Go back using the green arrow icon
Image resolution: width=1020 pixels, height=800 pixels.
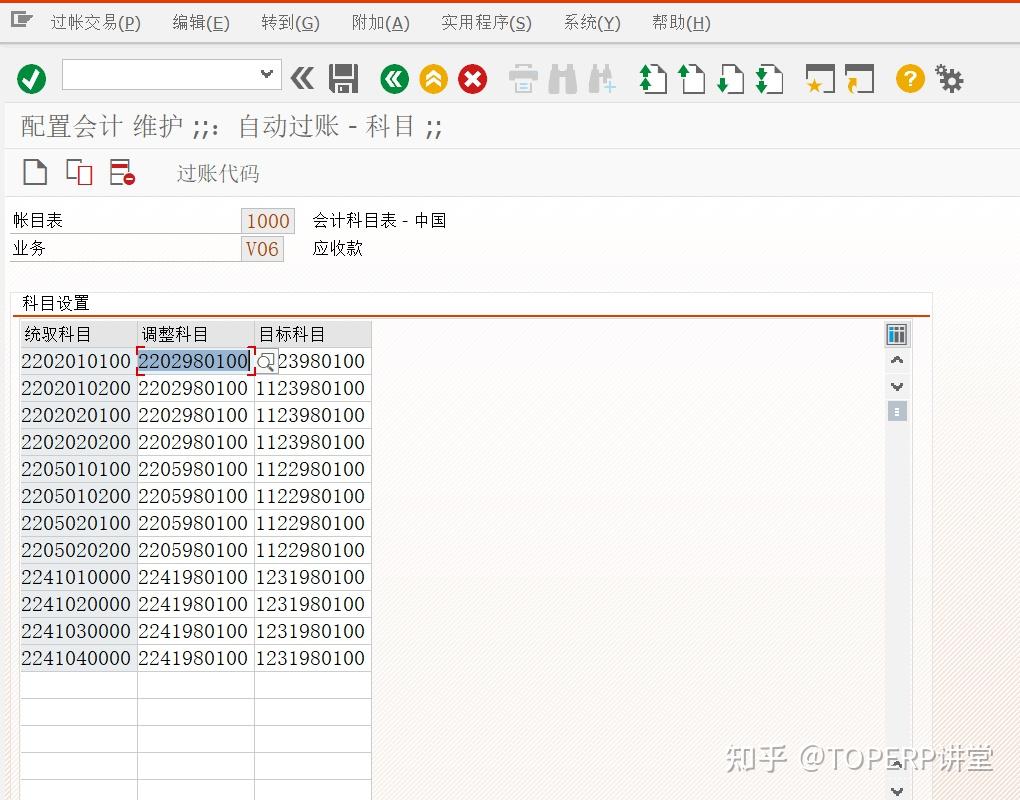(x=393, y=79)
